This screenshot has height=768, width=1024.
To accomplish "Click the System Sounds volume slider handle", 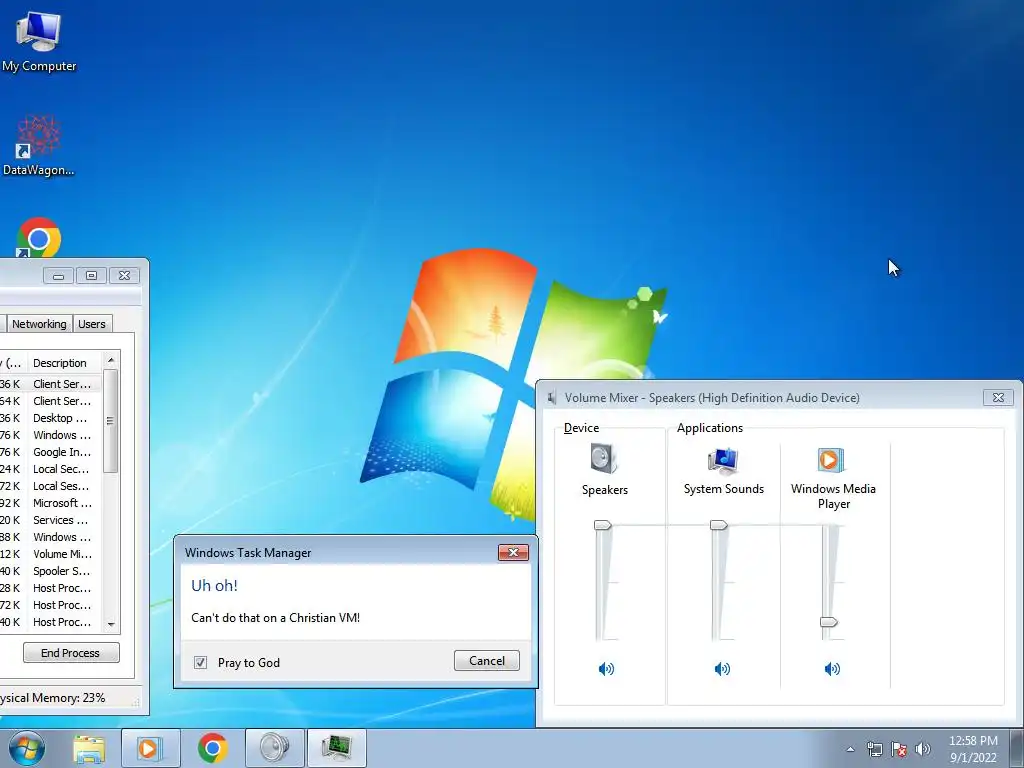I will pos(718,525).
